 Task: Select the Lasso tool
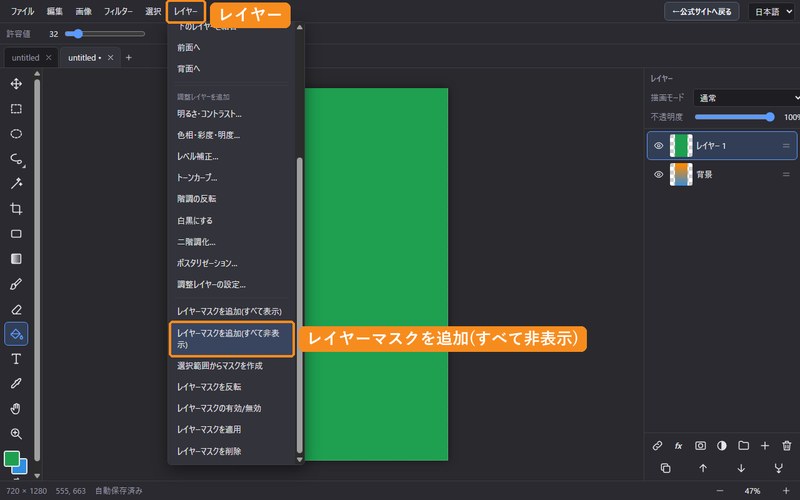coord(16,159)
